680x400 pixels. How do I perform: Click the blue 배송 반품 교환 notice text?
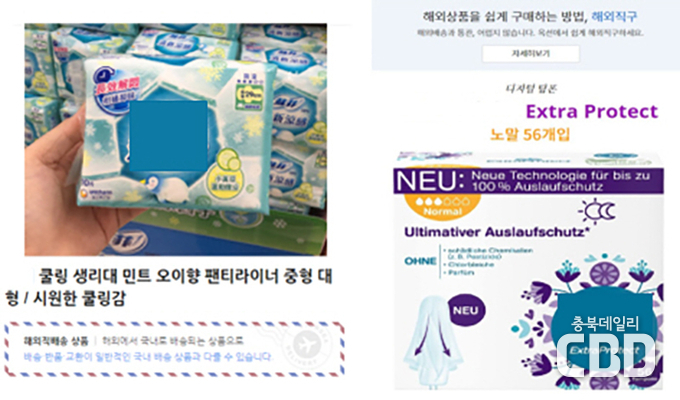(x=148, y=357)
